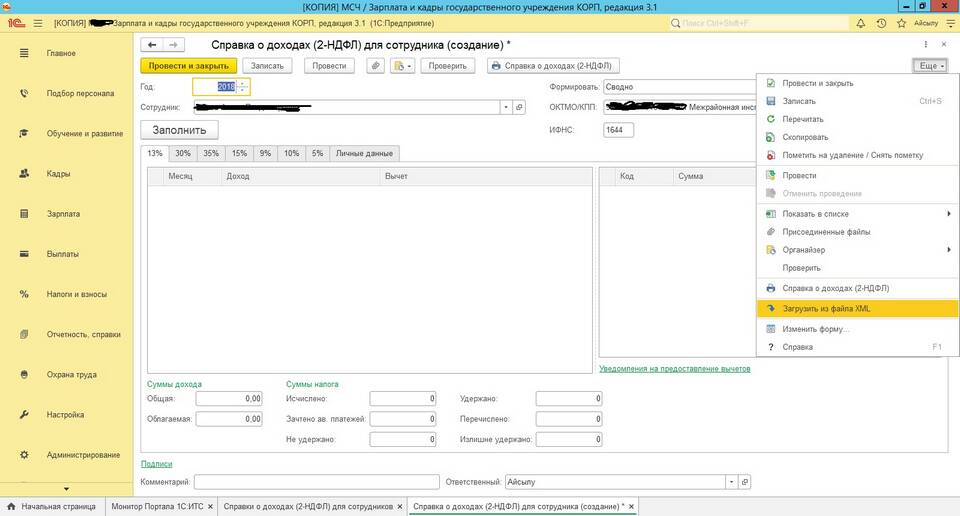Click the Общая income amount field
The image size is (960, 516).
tap(229, 398)
